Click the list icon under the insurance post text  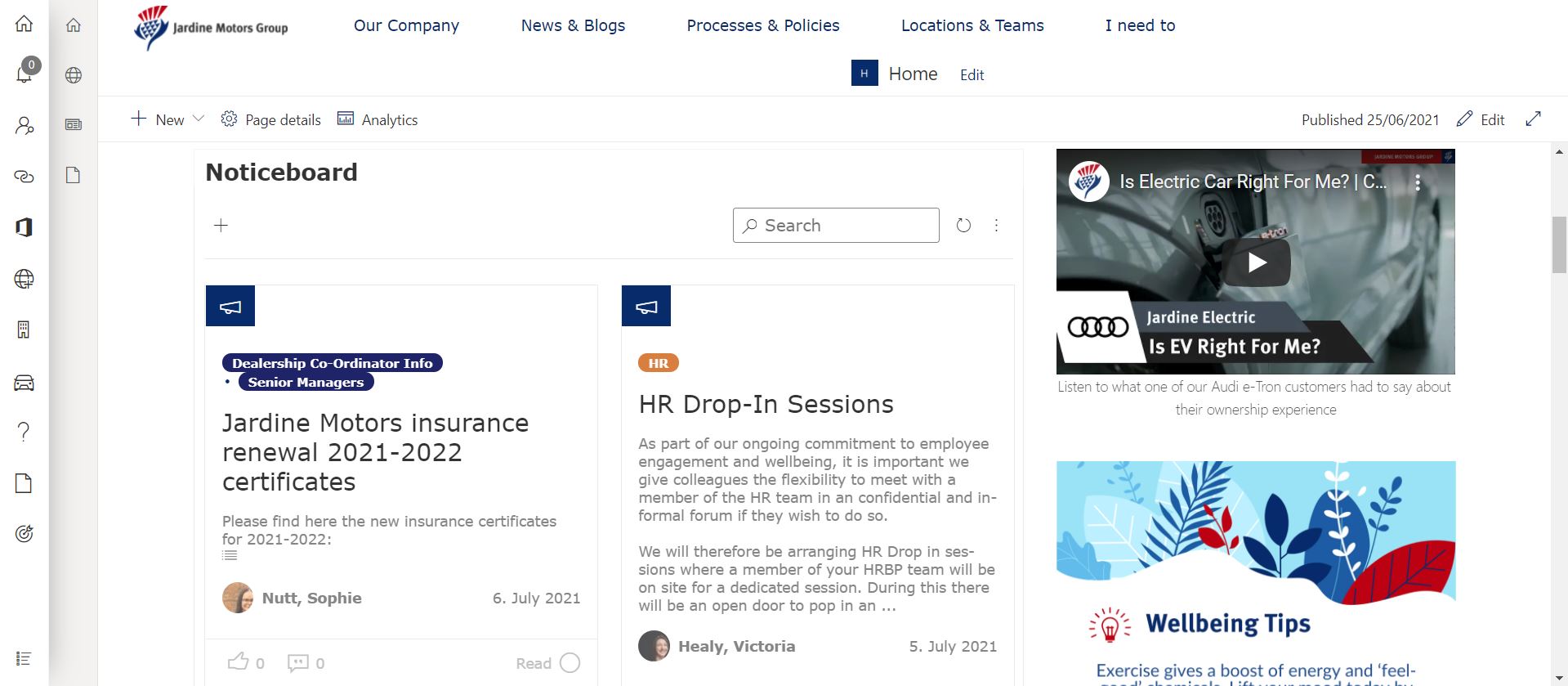point(230,555)
